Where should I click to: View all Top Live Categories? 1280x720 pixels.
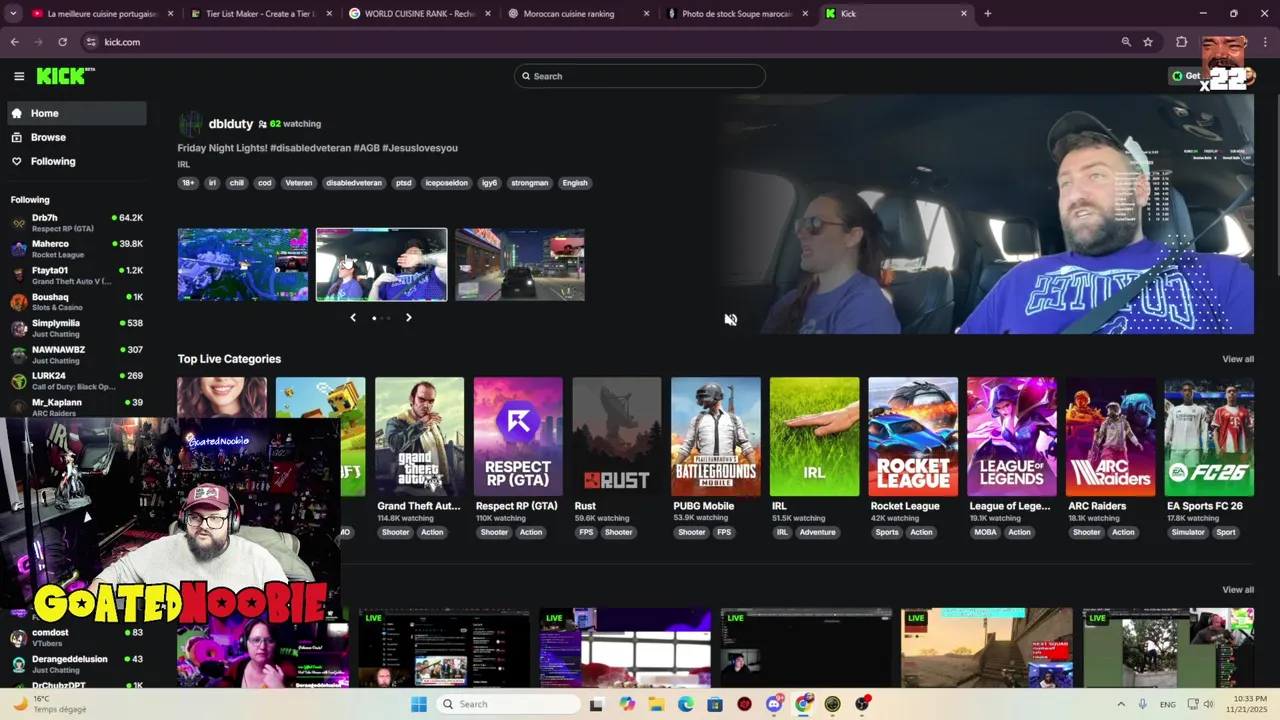(x=1238, y=359)
